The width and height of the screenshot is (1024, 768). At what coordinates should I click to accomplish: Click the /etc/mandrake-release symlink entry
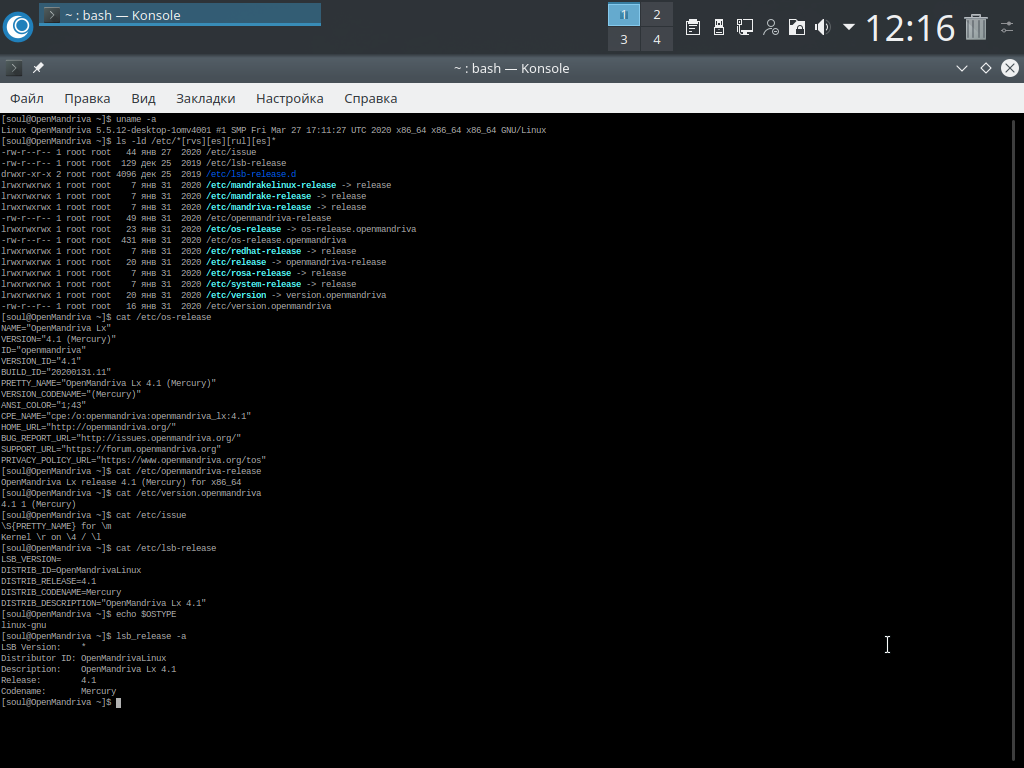click(x=259, y=197)
